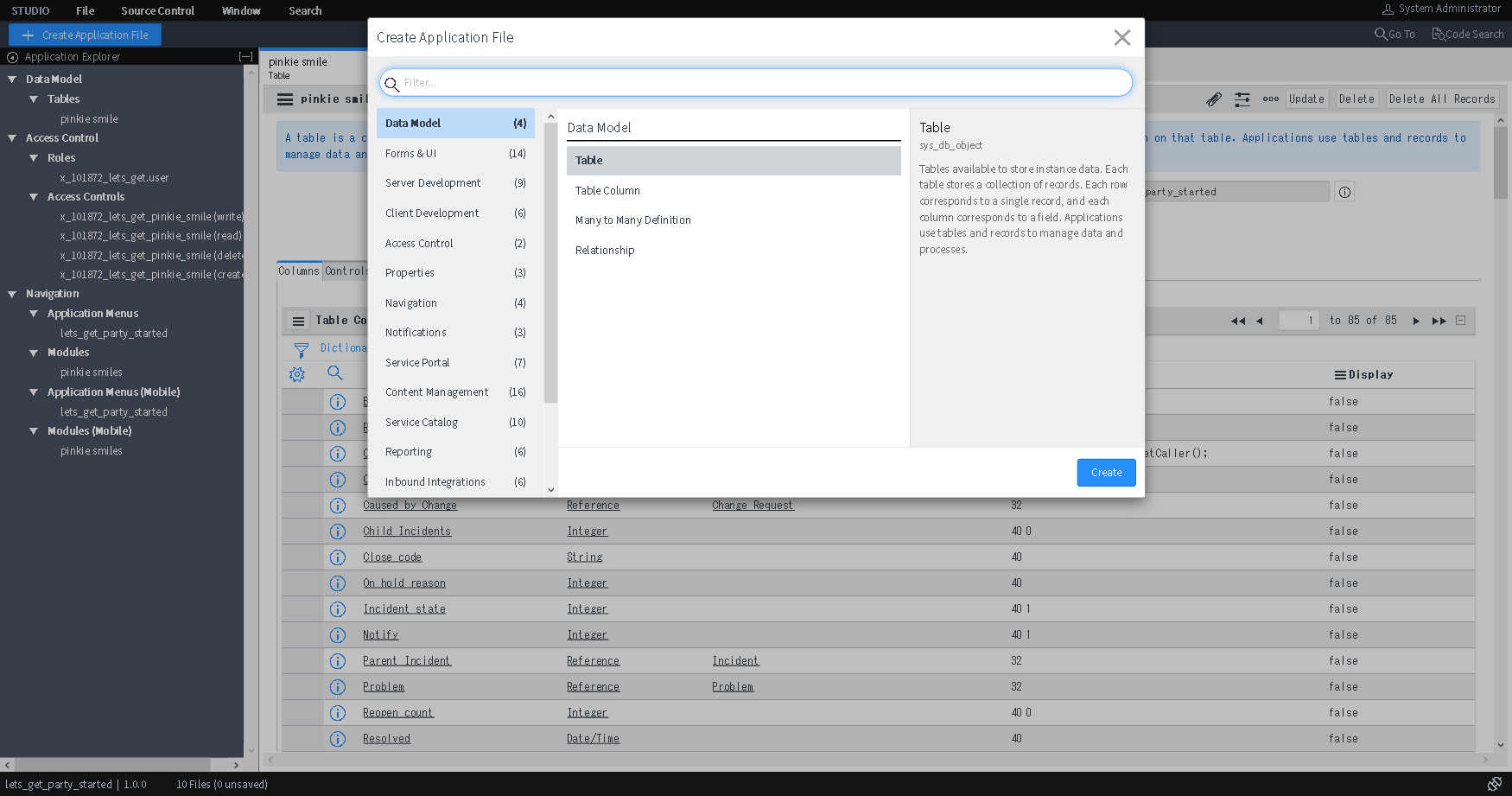This screenshot has width=1512, height=796.
Task: Jump to first page with double-arrow icon
Action: click(1236, 321)
